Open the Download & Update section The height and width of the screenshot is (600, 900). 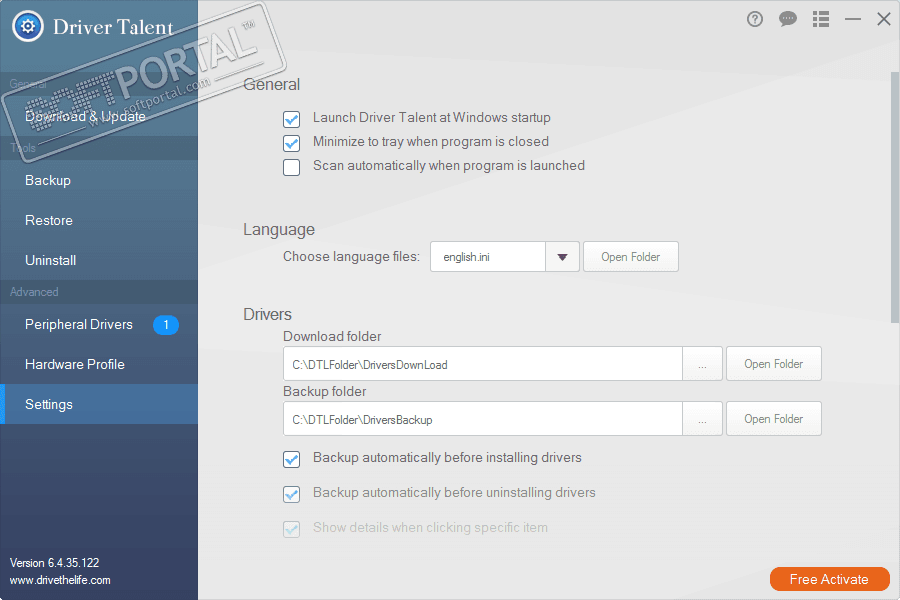click(99, 116)
